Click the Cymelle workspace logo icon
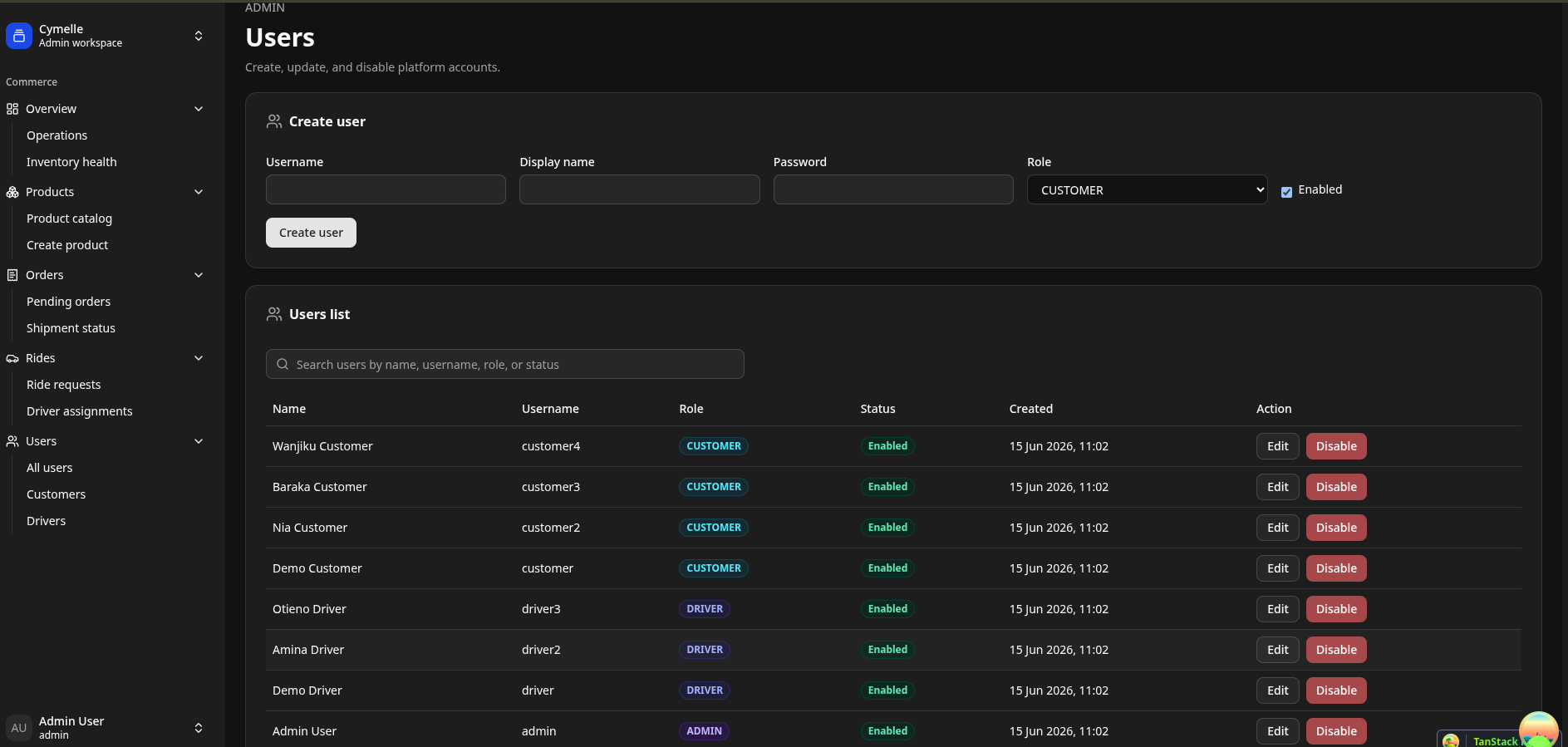 (x=18, y=36)
